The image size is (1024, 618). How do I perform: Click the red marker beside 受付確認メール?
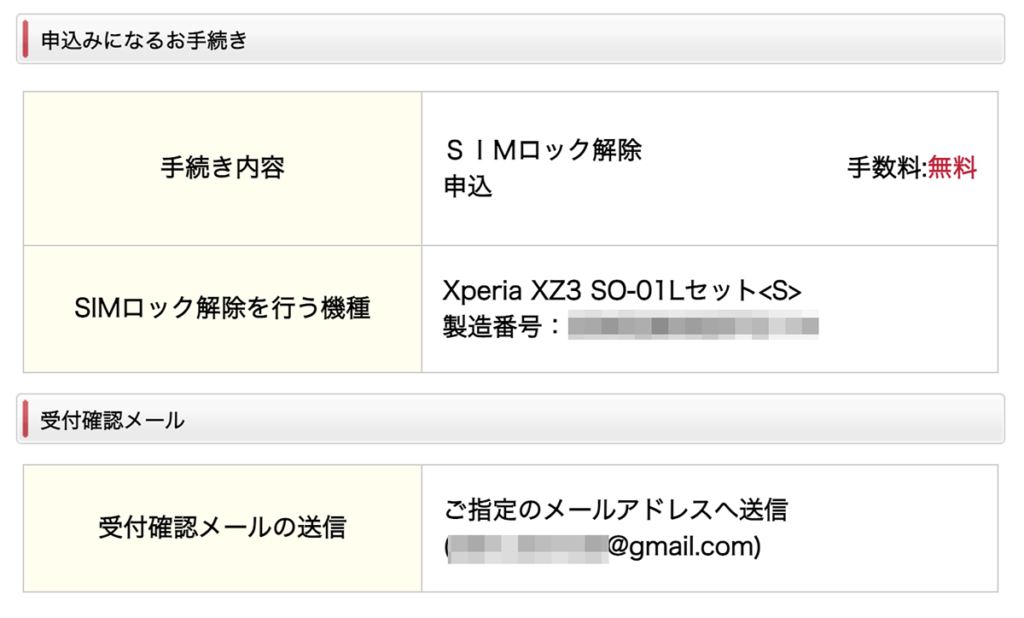click(x=25, y=419)
